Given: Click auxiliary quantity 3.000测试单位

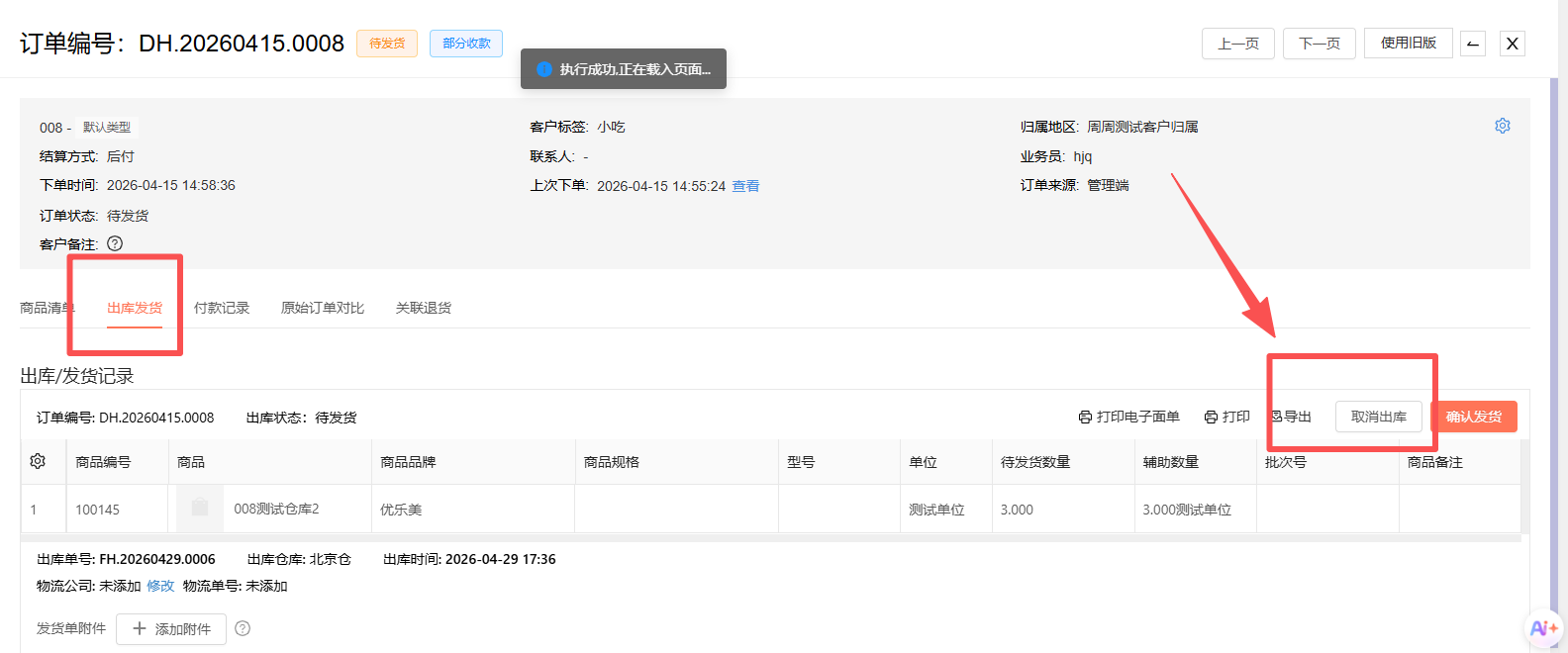Looking at the screenshot, I should coord(1187,510).
